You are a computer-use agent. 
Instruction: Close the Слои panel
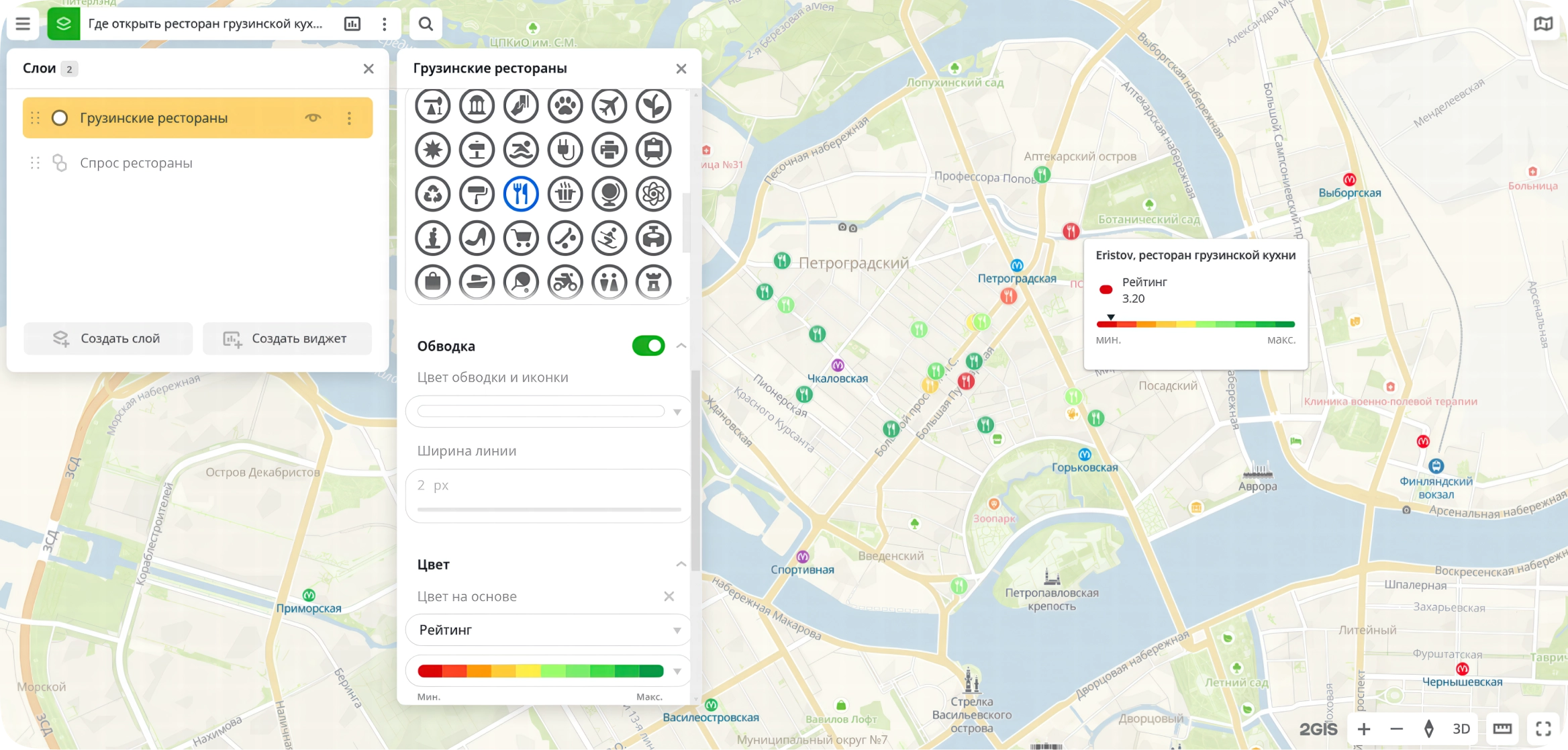(x=369, y=68)
